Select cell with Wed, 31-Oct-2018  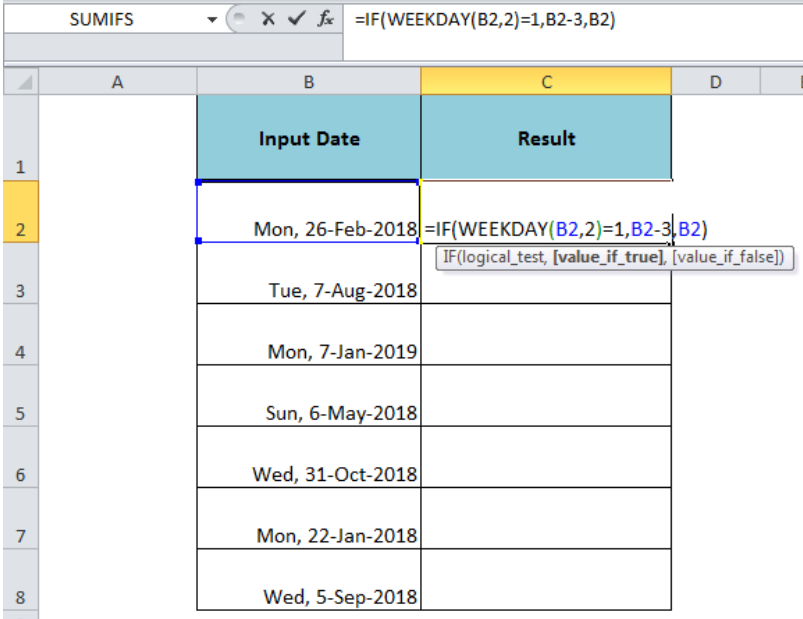tap(309, 457)
